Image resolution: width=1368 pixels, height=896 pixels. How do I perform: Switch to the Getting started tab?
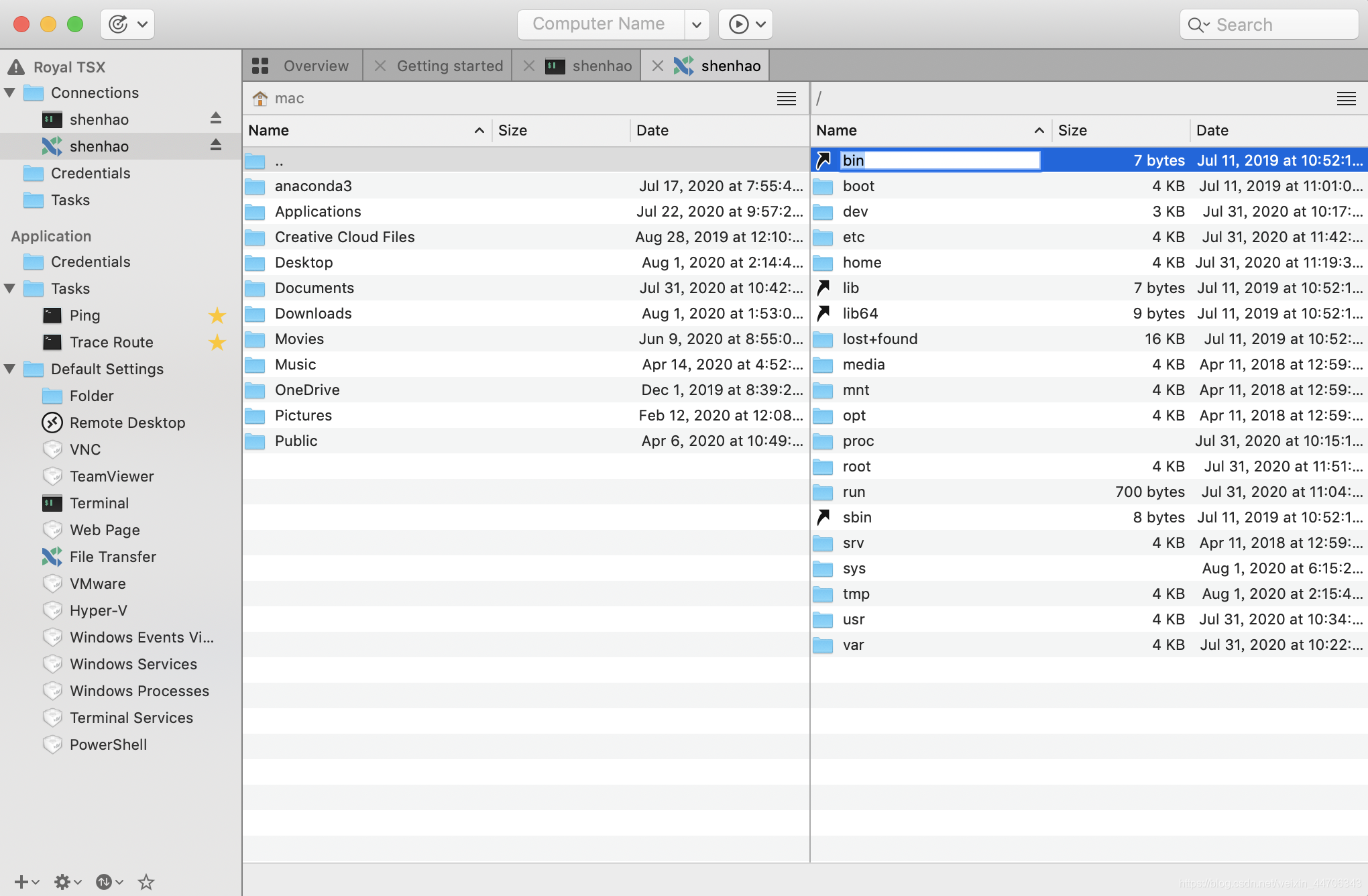point(449,66)
